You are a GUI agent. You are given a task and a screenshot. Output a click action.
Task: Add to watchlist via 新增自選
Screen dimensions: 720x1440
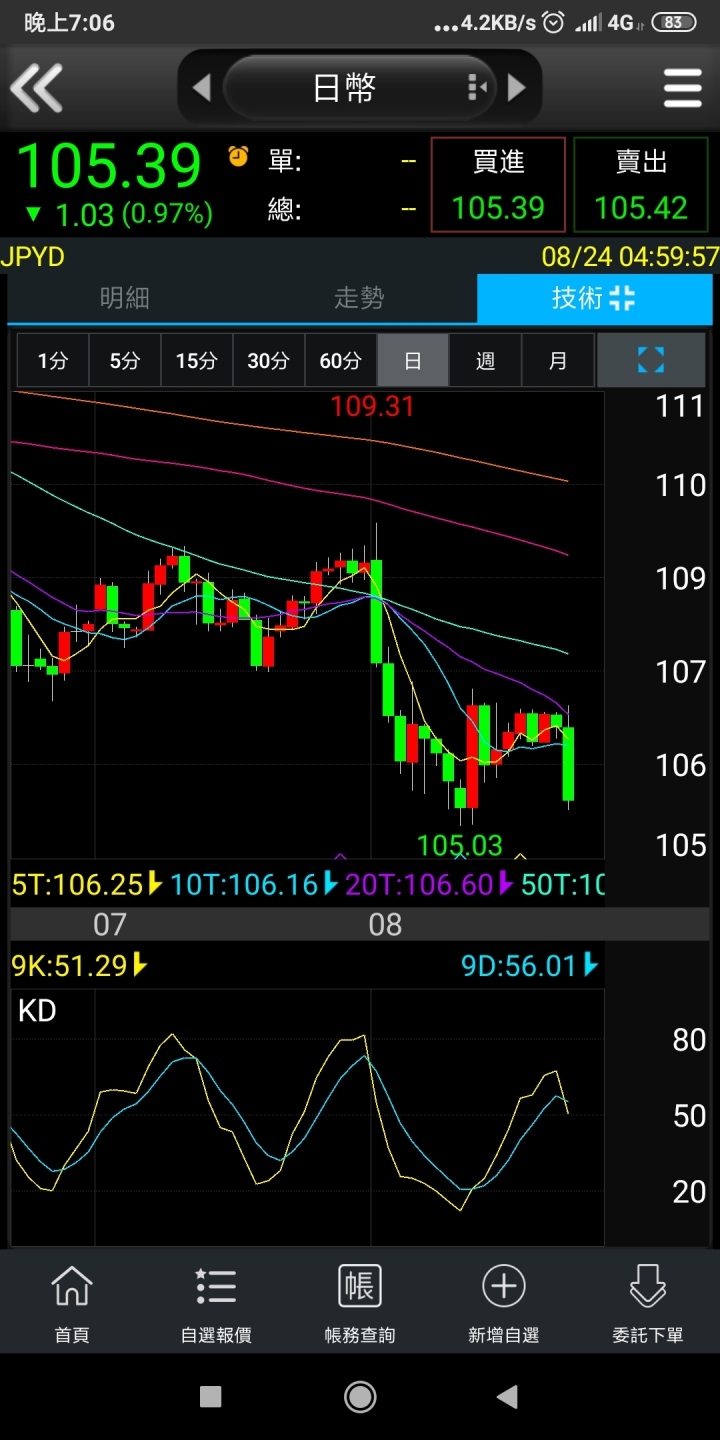coord(504,1304)
